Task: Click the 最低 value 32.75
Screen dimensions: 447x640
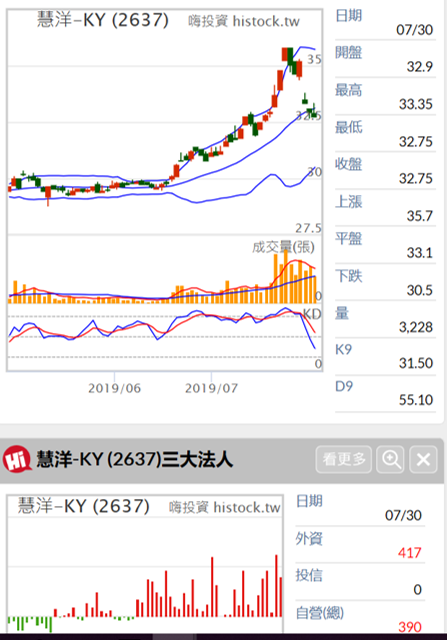Action: [x=416, y=142]
